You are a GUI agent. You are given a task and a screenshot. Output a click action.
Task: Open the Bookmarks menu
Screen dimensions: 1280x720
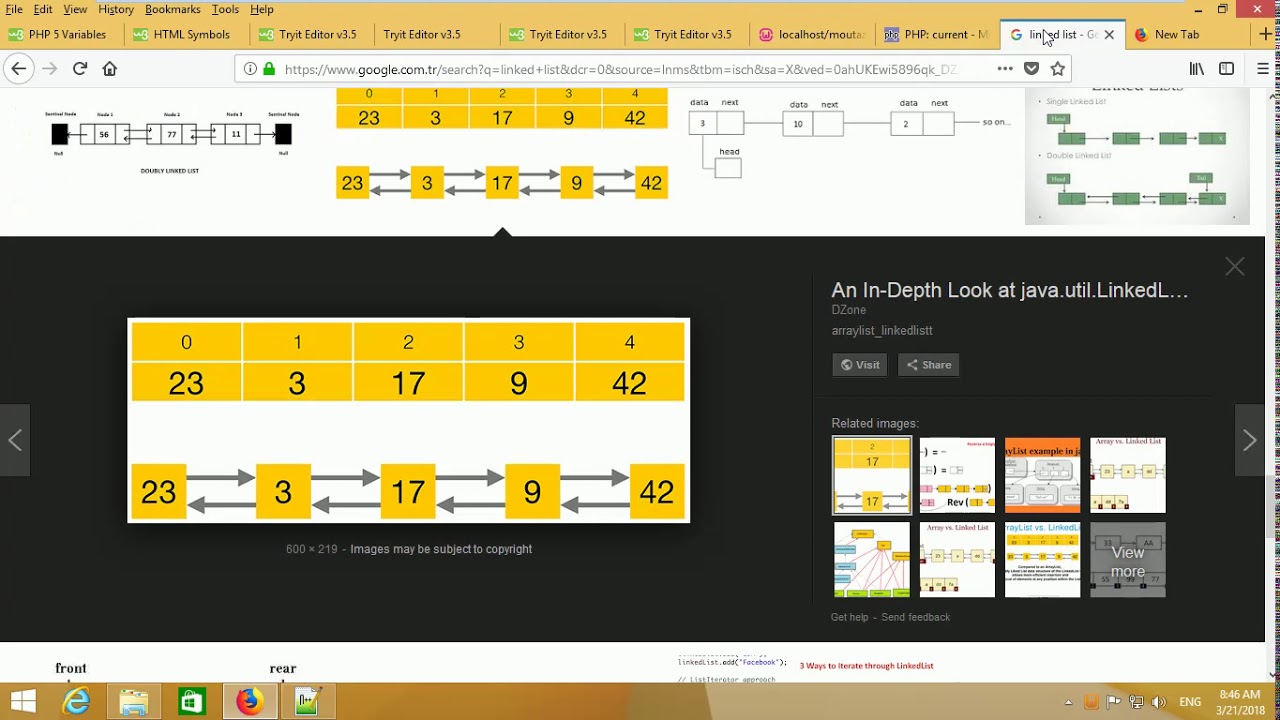point(172,9)
